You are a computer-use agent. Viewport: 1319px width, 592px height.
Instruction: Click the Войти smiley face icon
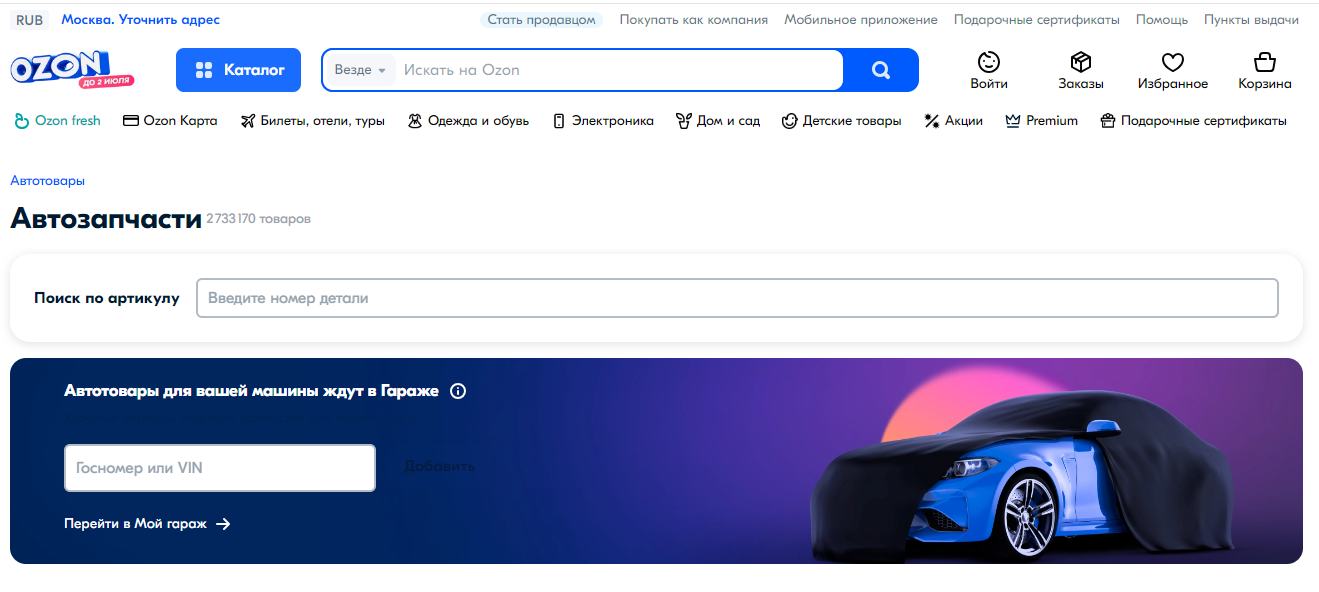click(989, 61)
